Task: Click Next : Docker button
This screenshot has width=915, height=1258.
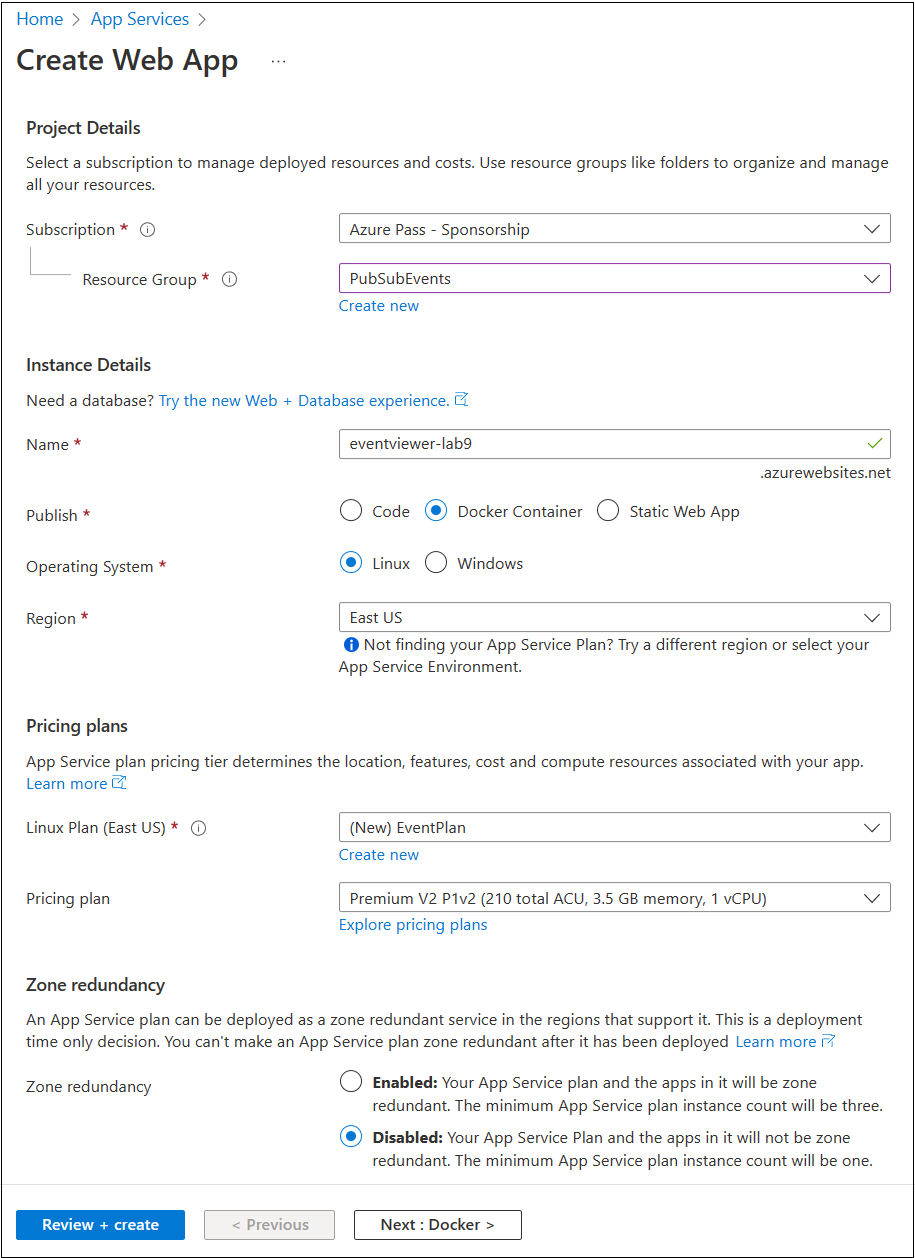Action: 437,1224
